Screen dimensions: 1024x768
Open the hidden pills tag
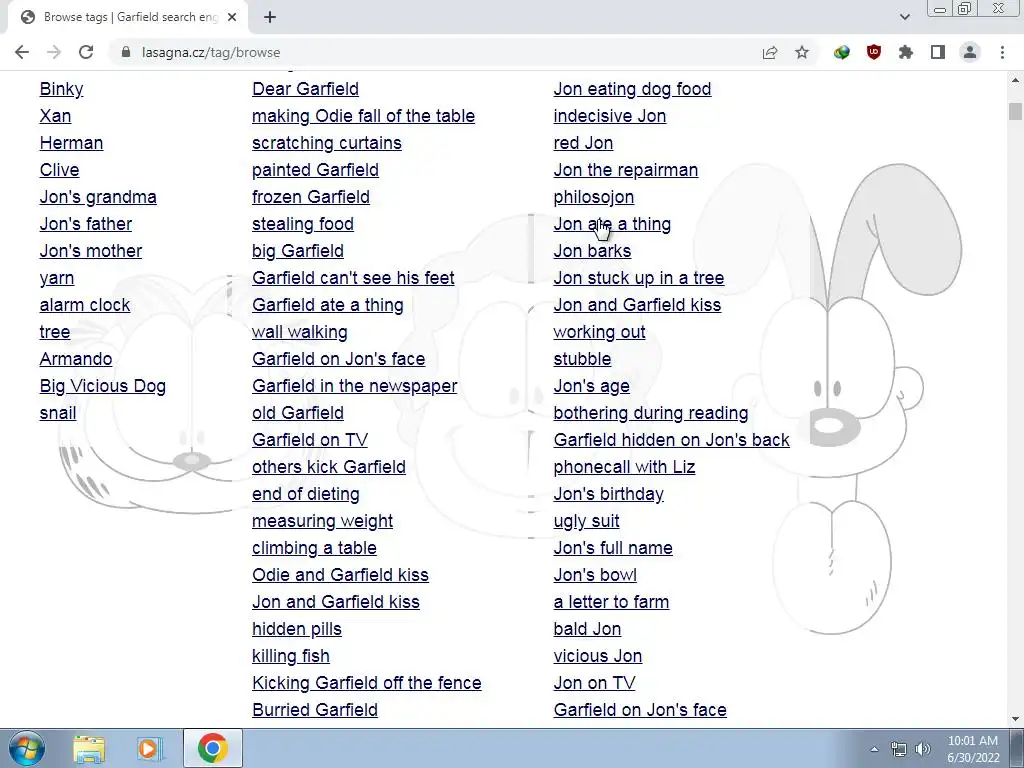tap(297, 629)
